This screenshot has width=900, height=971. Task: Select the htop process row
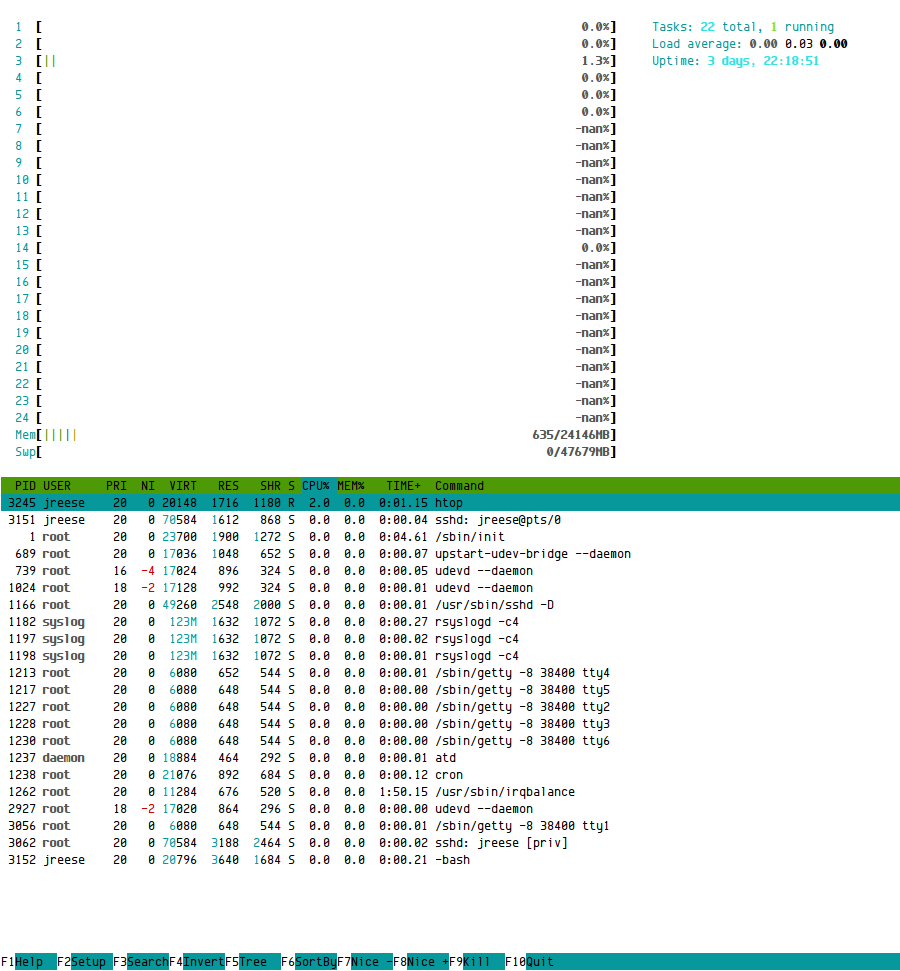[x=450, y=503]
